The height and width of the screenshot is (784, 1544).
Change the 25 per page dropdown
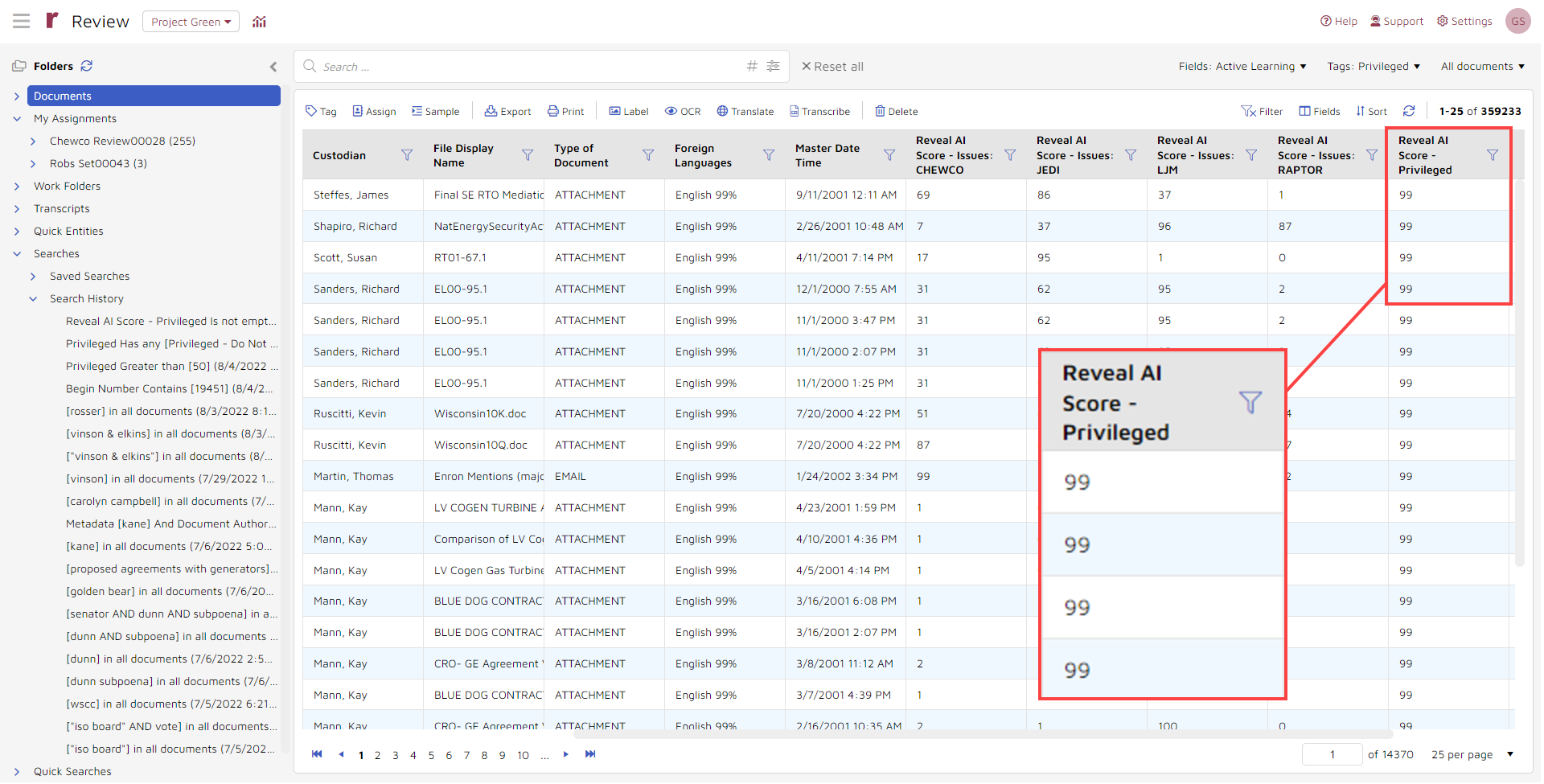click(1472, 754)
